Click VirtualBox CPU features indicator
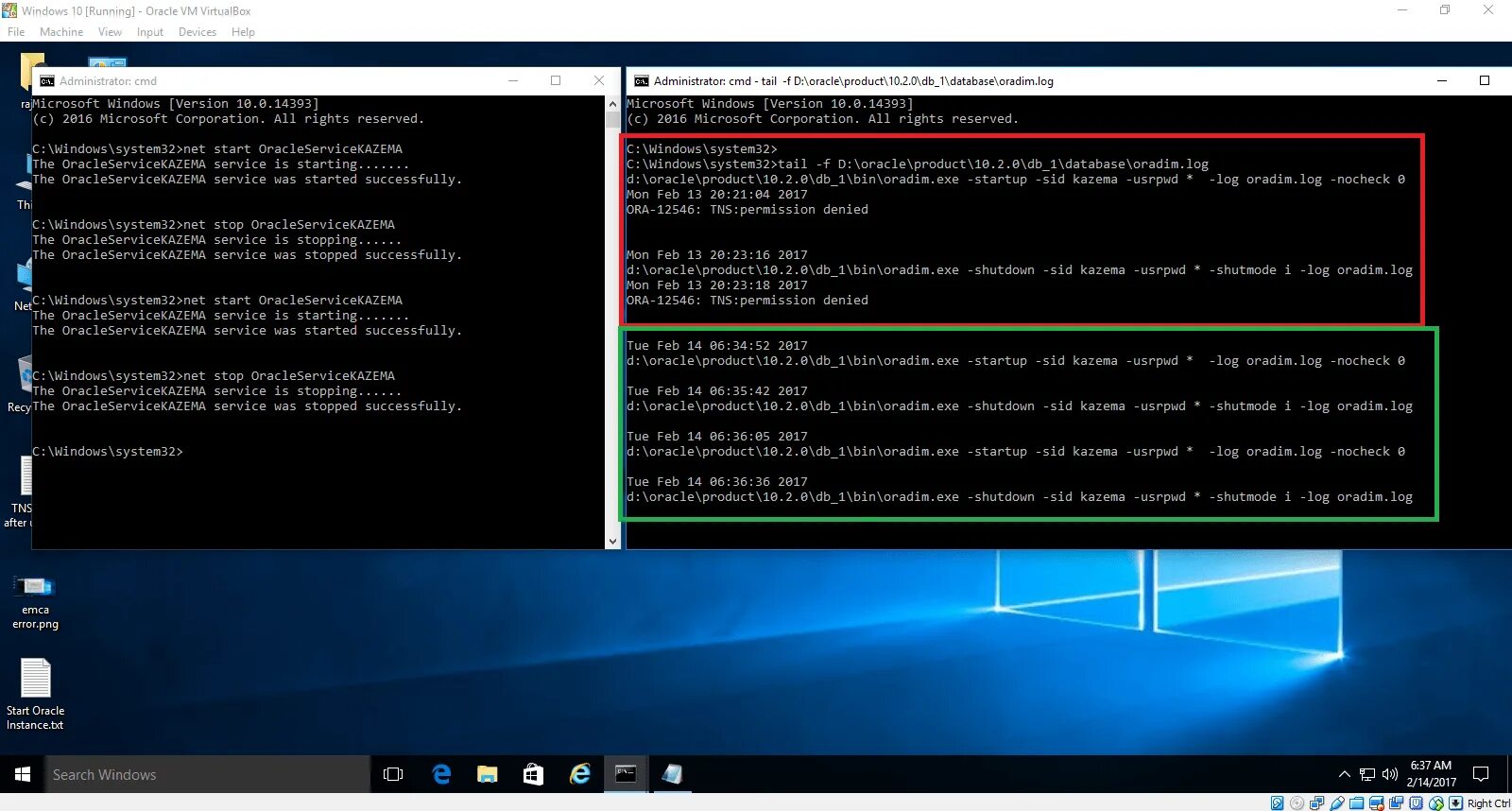Image resolution: width=1512 pixels, height=811 pixels. coord(1417,803)
